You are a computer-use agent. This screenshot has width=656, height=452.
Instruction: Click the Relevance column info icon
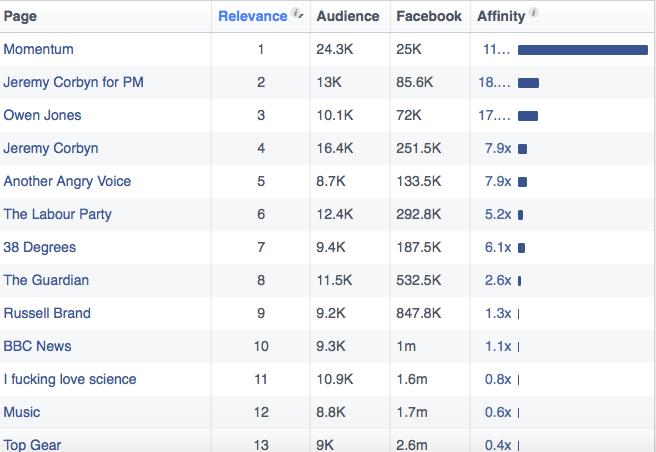click(x=296, y=13)
